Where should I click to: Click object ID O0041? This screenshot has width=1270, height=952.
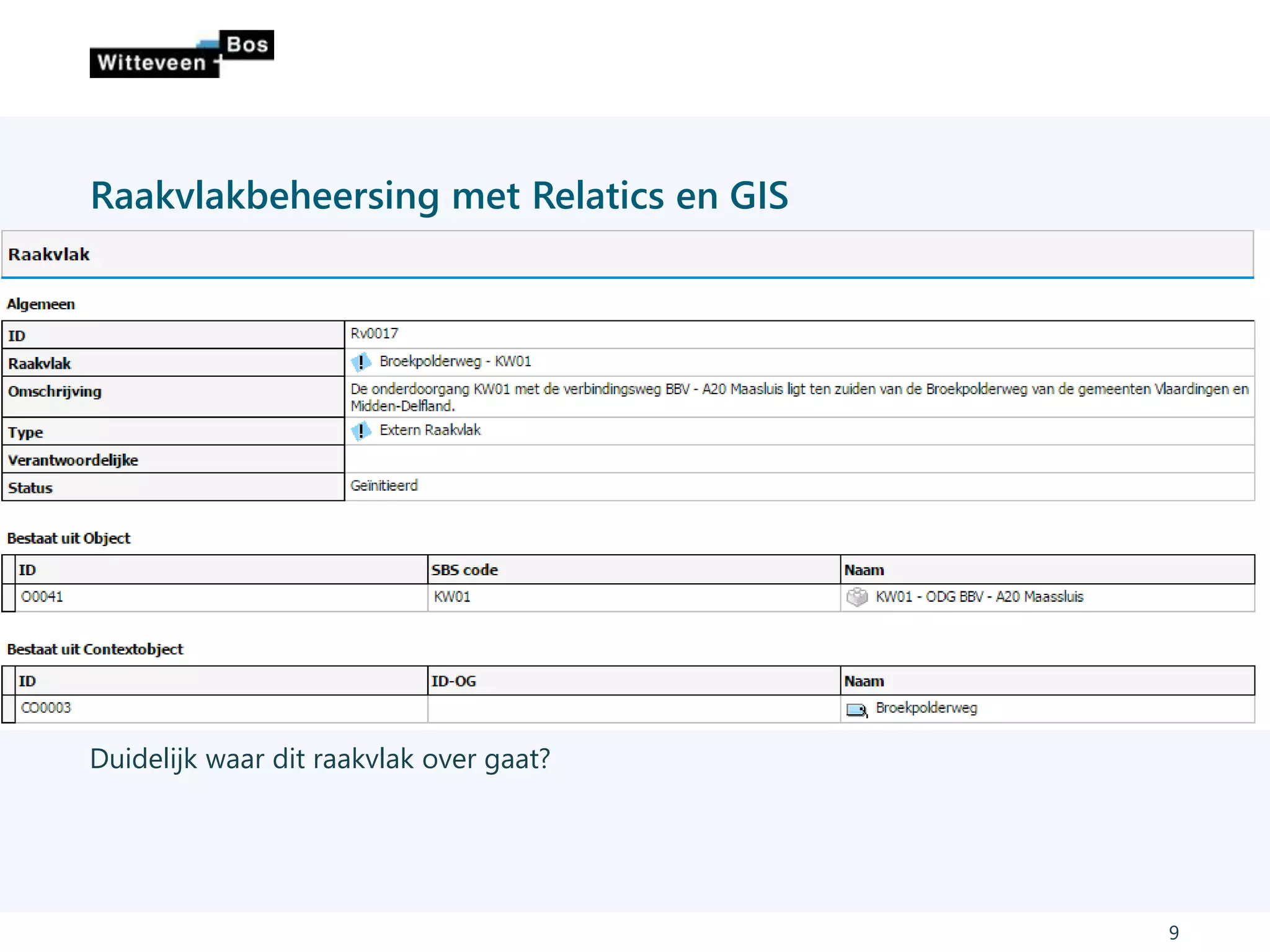(x=42, y=597)
